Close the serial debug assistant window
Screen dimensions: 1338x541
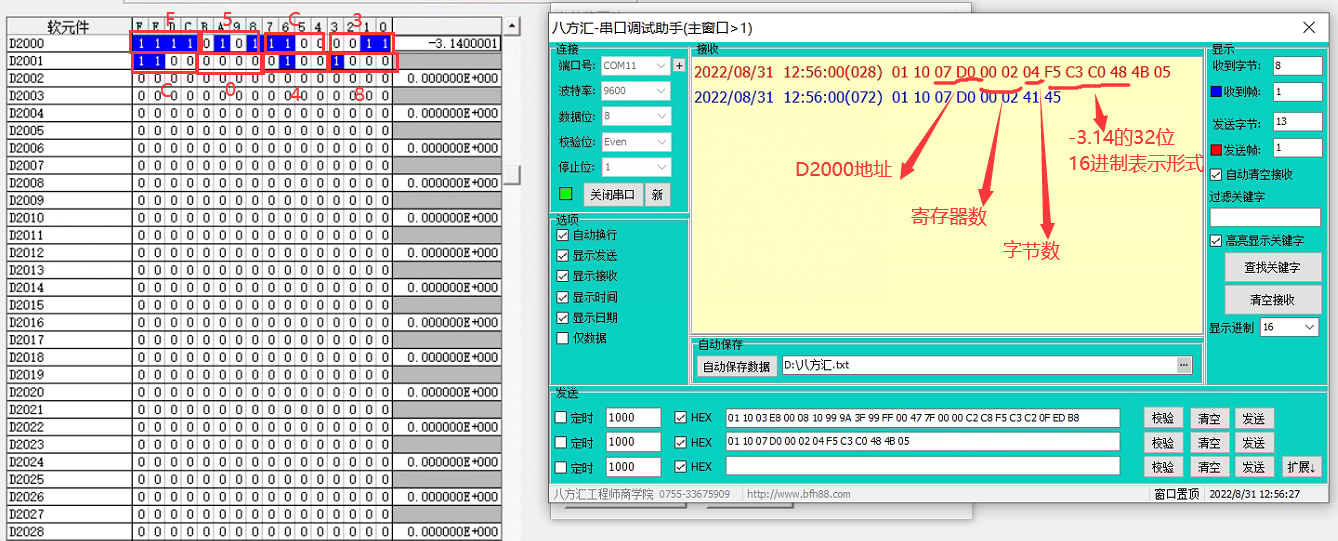[x=1308, y=28]
